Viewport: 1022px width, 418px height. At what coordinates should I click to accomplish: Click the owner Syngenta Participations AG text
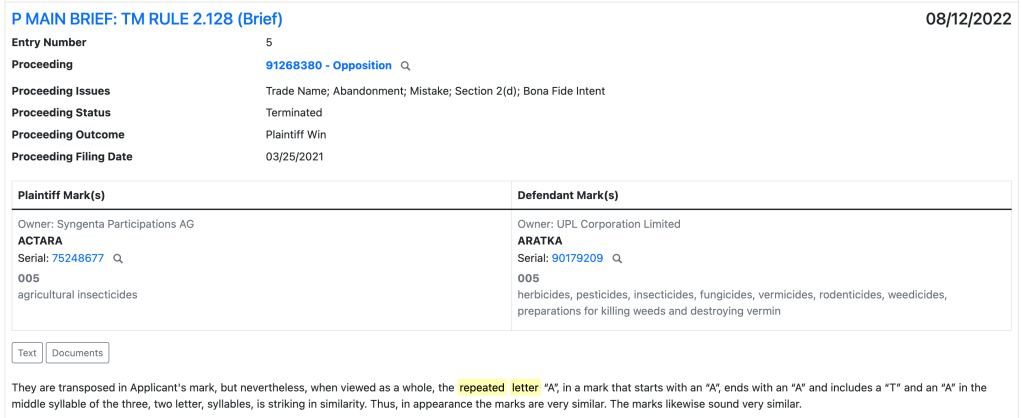point(106,224)
